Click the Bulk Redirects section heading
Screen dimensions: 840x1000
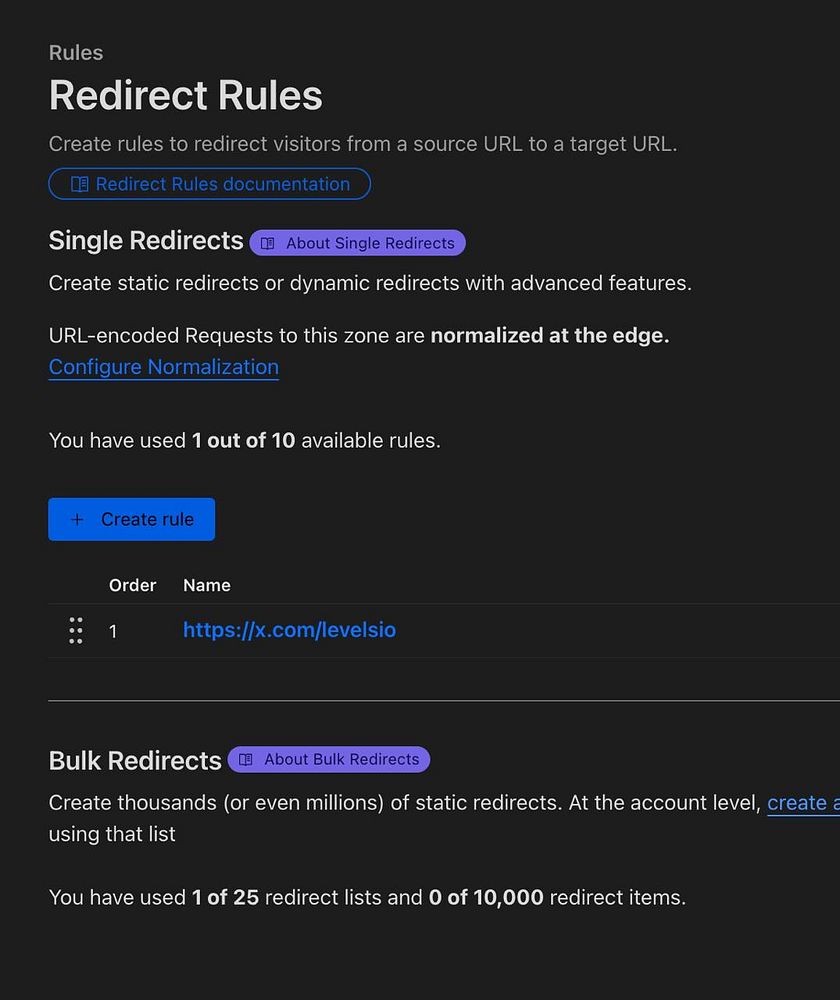(x=135, y=760)
